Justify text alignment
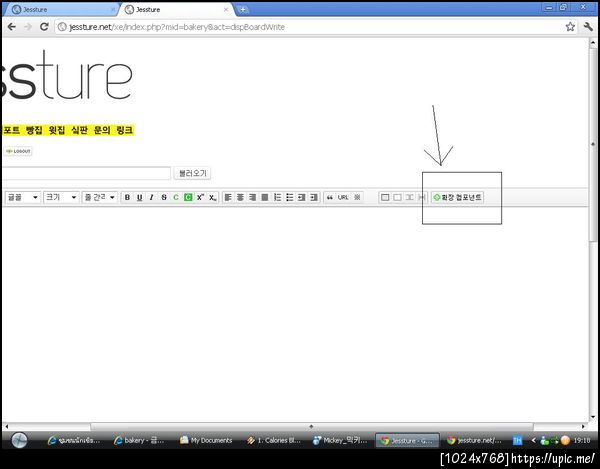Screen dimensions: 600x469 point(265,197)
